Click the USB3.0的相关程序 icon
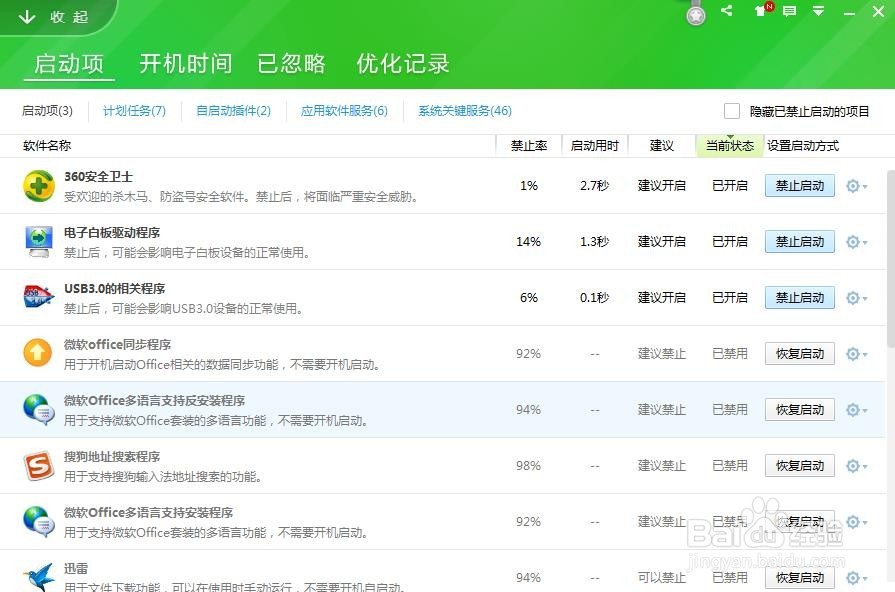Image resolution: width=895 pixels, height=592 pixels. pyautogui.click(x=38, y=297)
